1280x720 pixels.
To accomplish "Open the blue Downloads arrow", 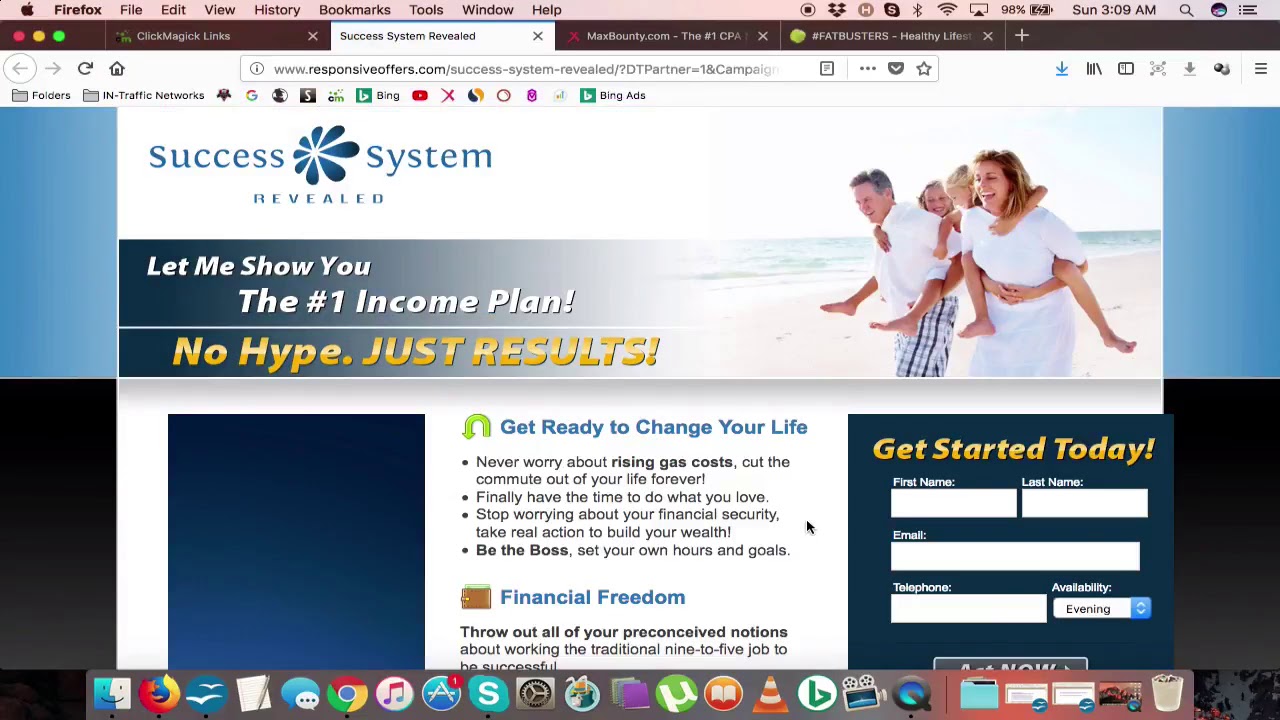I will click(x=1062, y=69).
